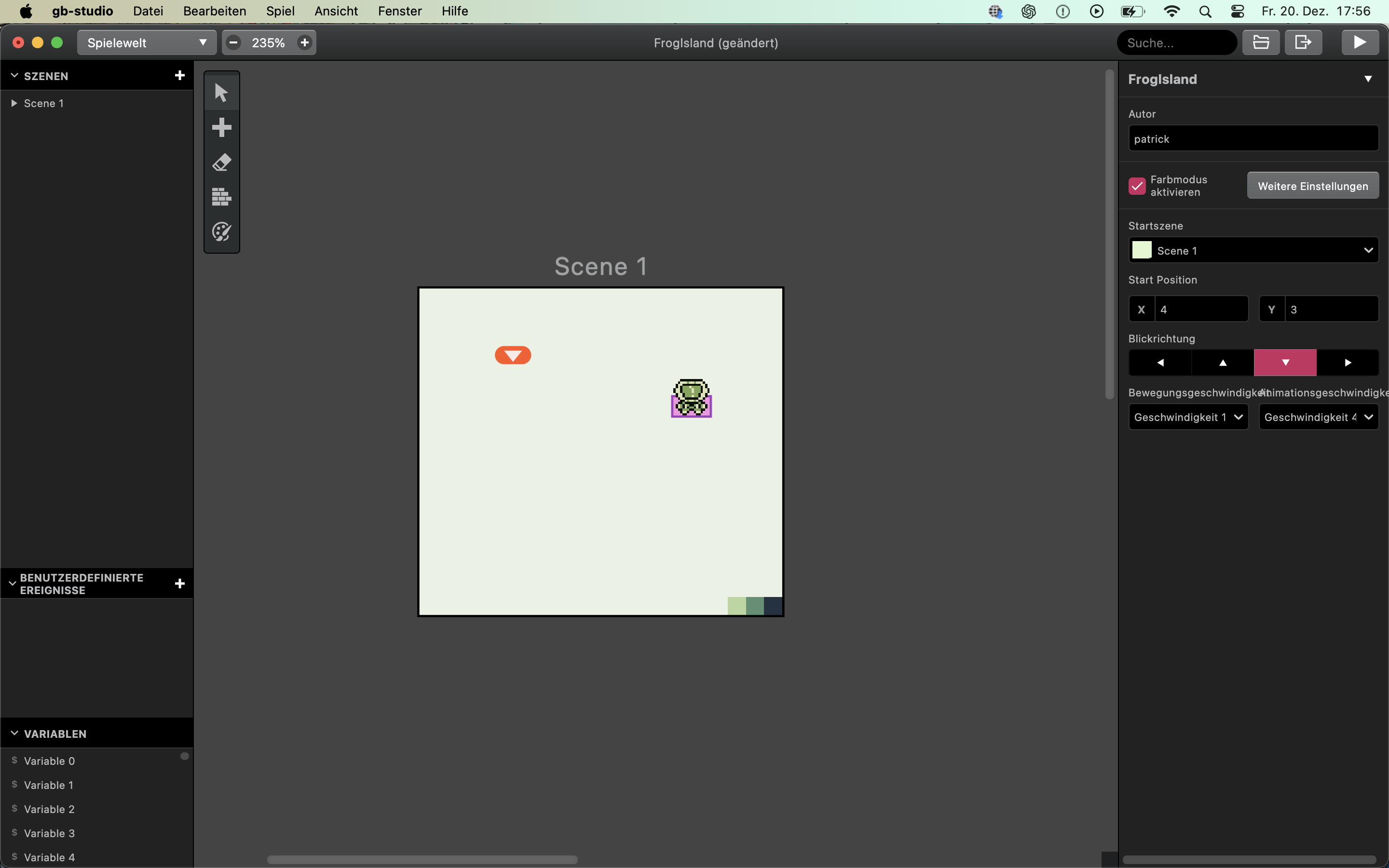Set Blickrichtung to left arrow

click(x=1160, y=363)
